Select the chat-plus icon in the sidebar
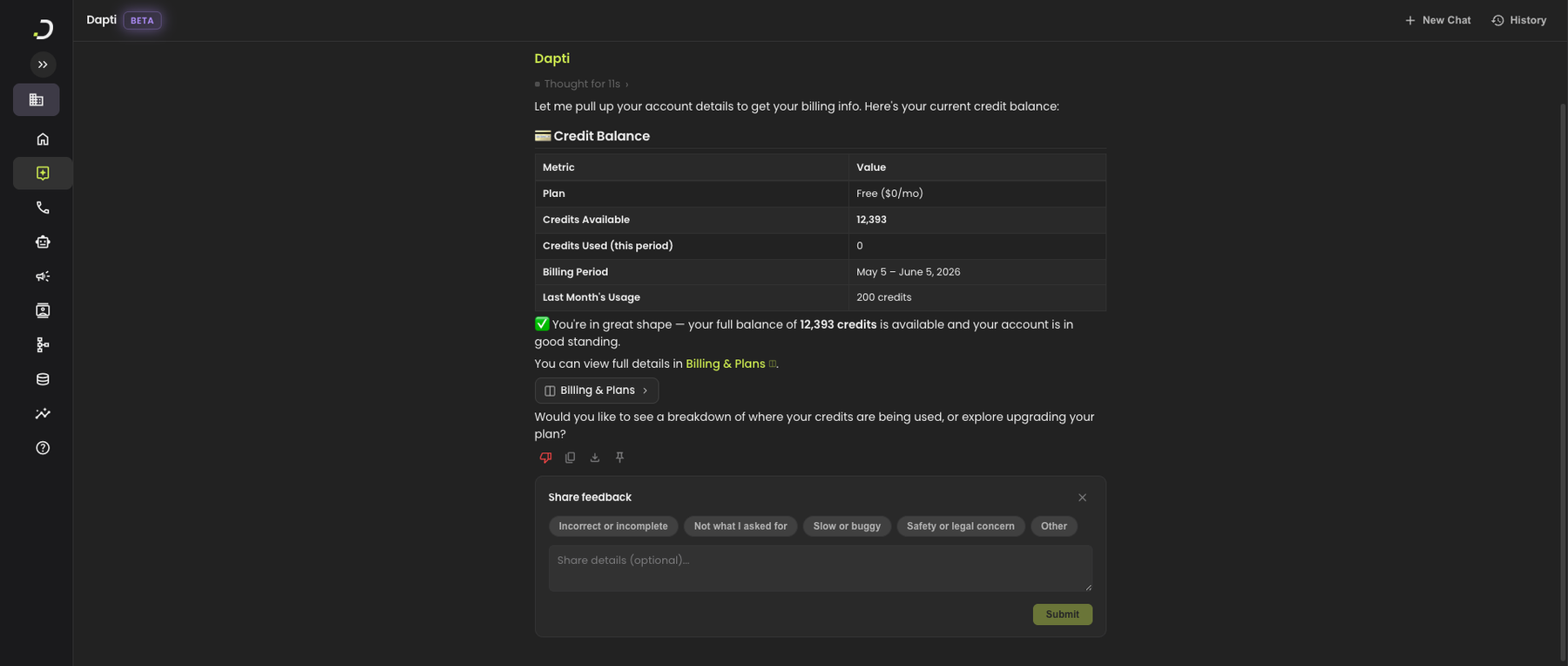 [x=43, y=173]
